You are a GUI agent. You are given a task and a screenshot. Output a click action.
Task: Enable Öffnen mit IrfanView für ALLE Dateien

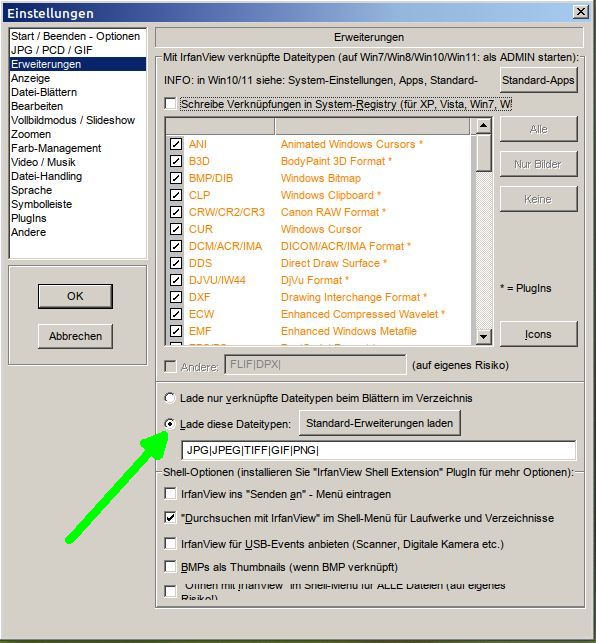pos(170,591)
